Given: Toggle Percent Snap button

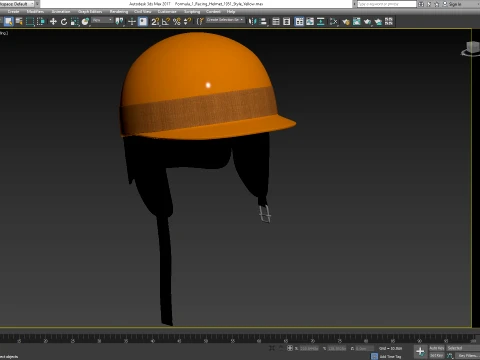Looking at the screenshot, I should tap(177, 22).
